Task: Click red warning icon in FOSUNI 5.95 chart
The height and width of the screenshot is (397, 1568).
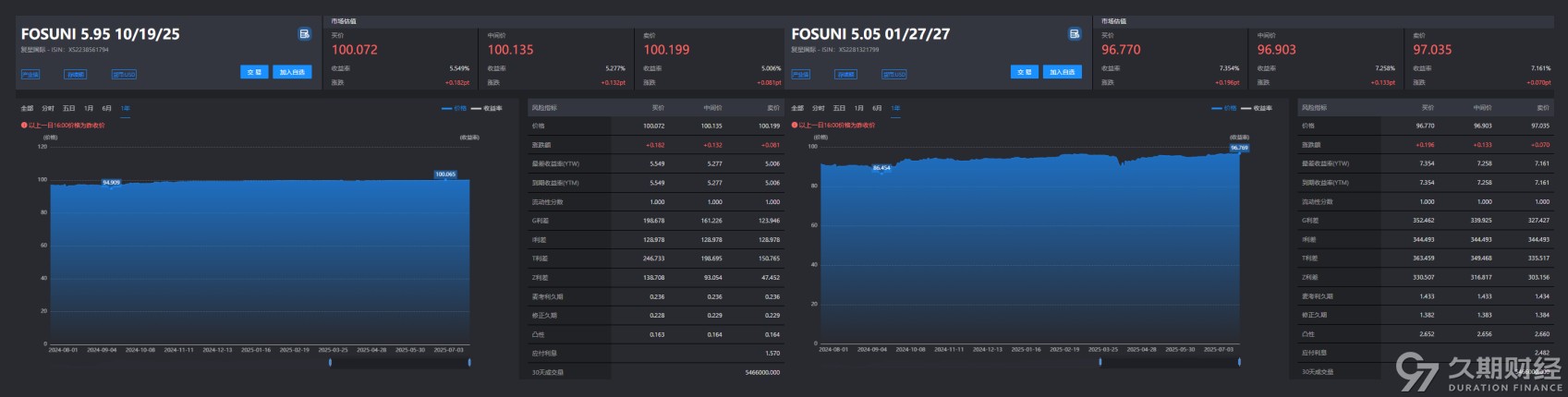Action: coord(24,125)
